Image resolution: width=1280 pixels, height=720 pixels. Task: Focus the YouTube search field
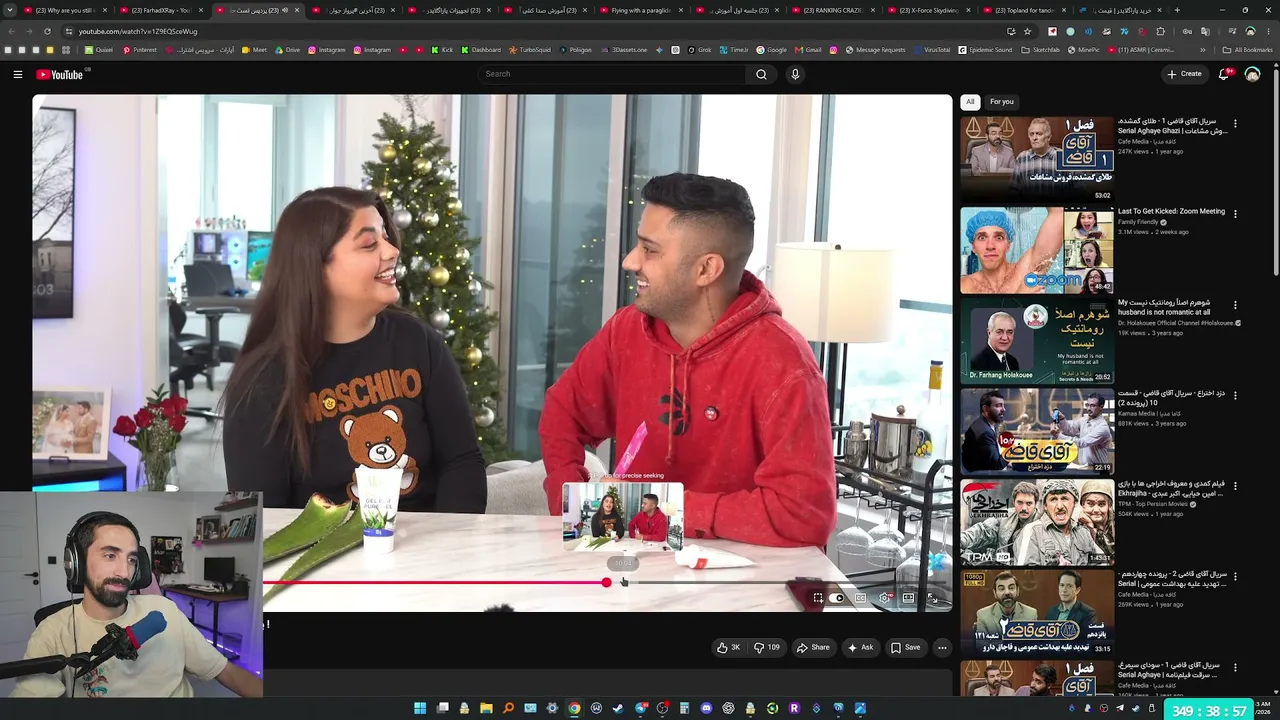tap(612, 74)
